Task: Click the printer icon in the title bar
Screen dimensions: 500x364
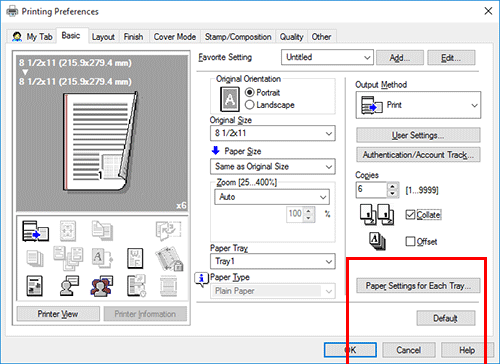Action: [x=12, y=11]
